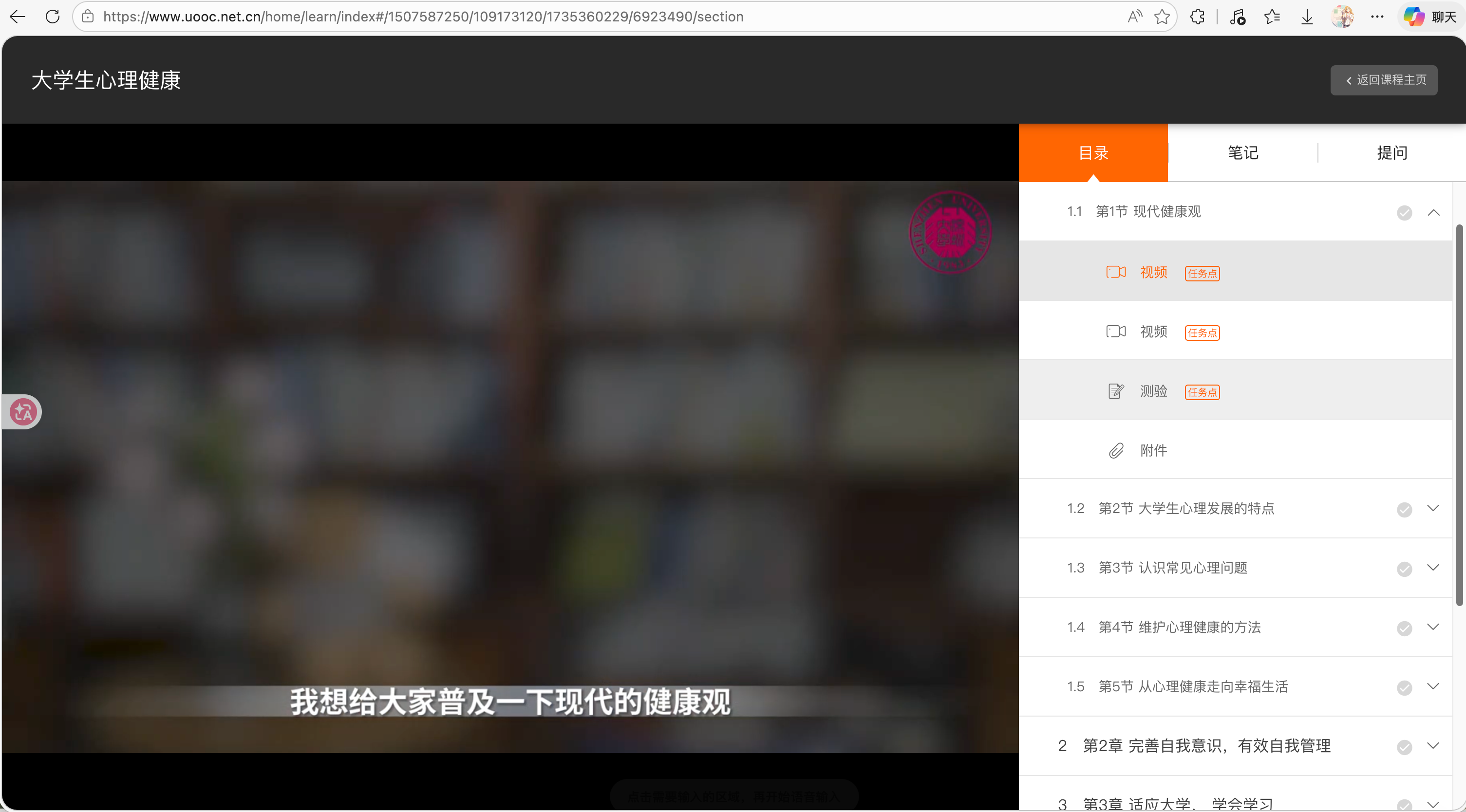The image size is (1466, 812).
Task: Click the 任务点 badge on the active 视频
Action: coord(1202,274)
